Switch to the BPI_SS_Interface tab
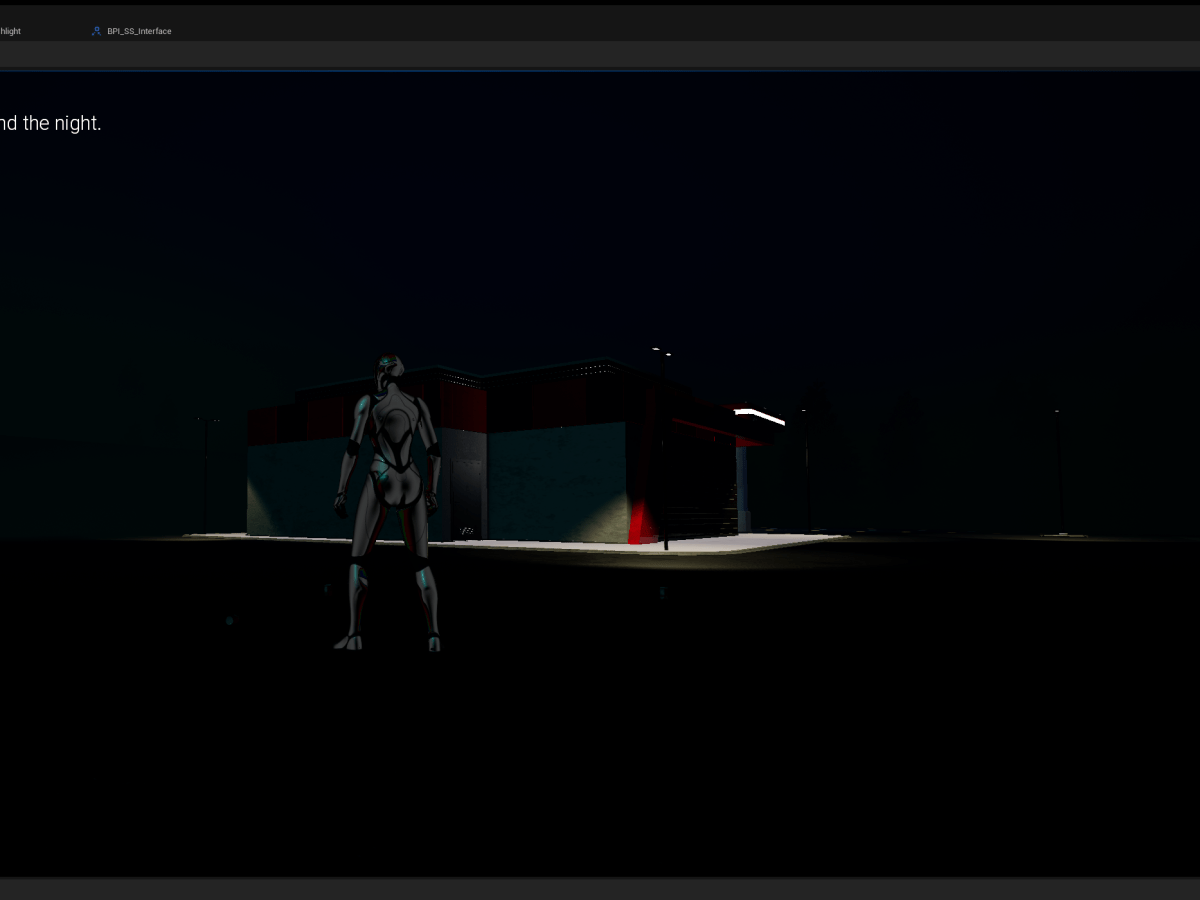 click(x=138, y=31)
